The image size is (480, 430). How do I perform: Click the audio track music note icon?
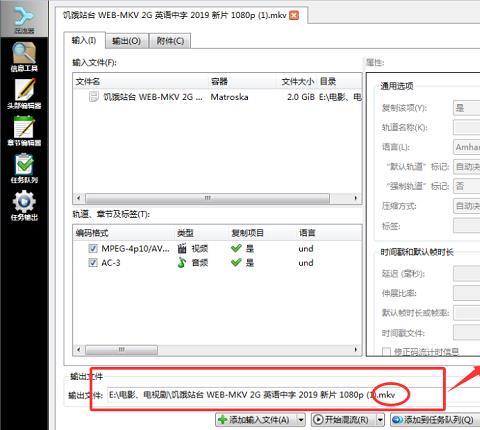182,263
